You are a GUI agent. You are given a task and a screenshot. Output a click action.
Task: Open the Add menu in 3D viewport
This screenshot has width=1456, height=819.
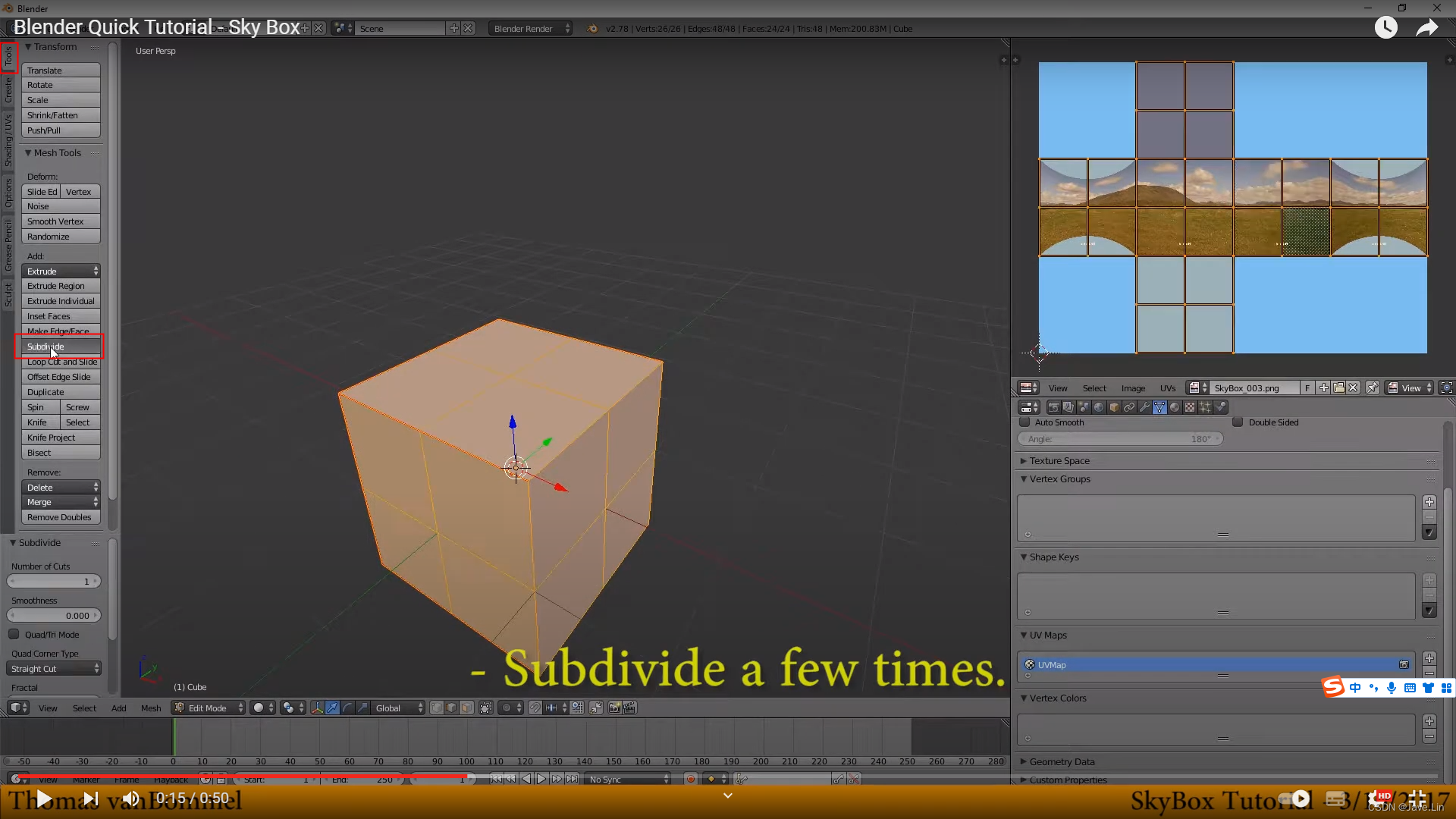pos(119,708)
